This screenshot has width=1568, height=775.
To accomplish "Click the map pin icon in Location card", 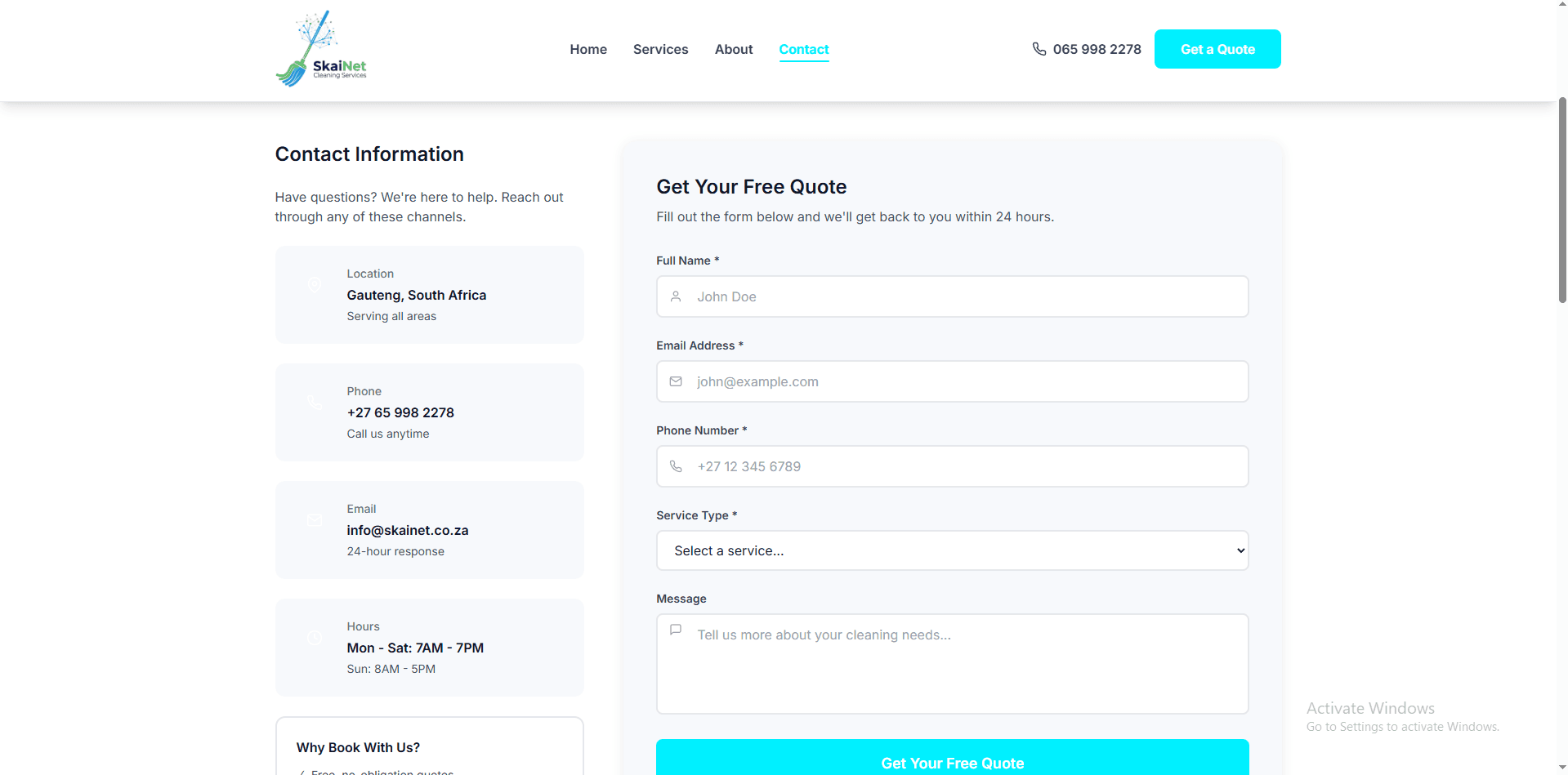I will pos(315,284).
